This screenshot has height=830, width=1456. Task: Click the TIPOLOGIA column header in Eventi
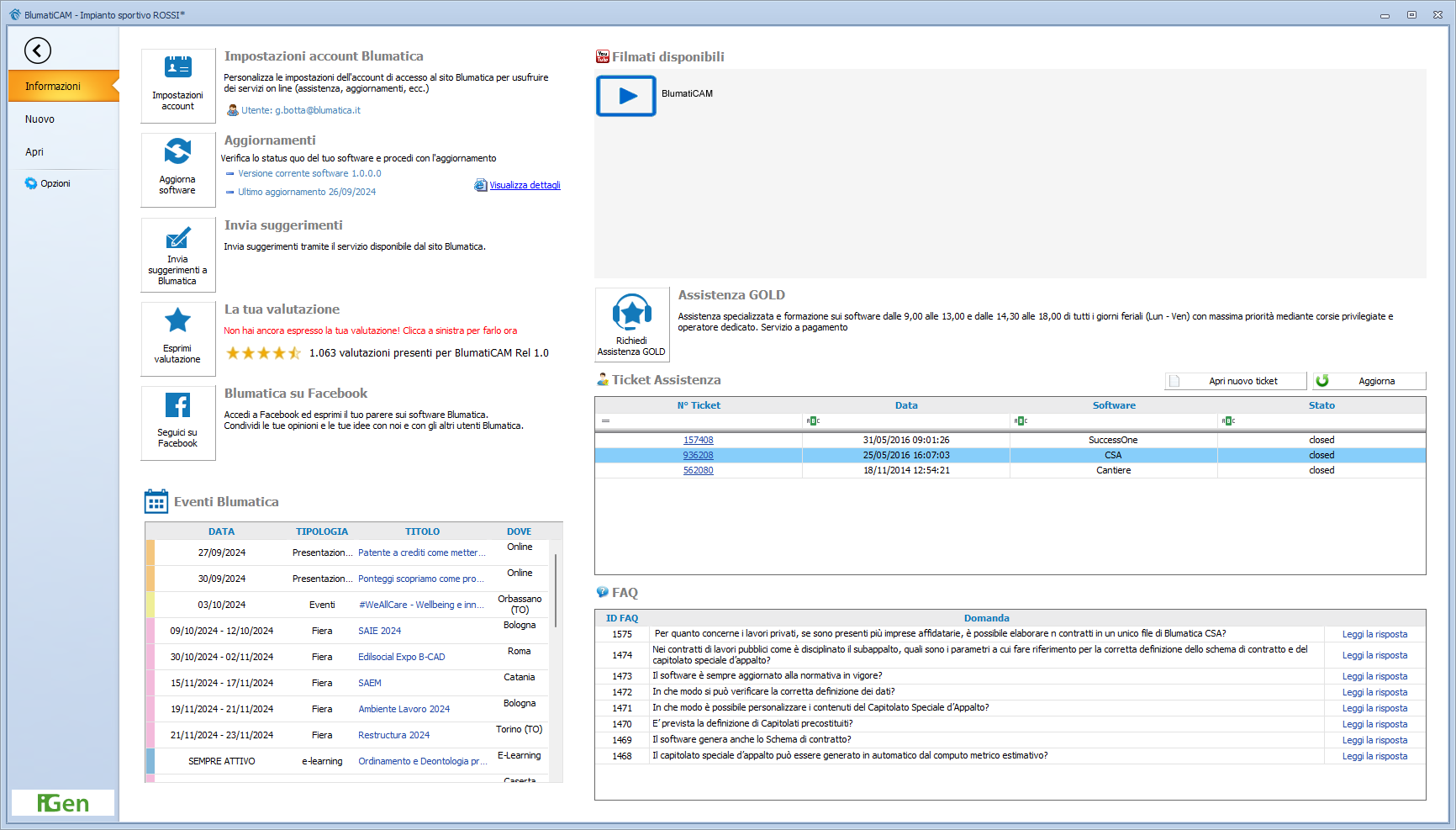tap(322, 531)
